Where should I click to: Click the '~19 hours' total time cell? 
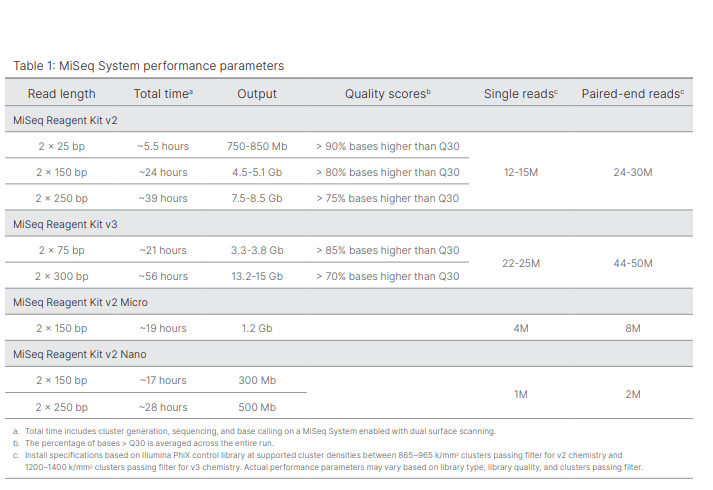tap(163, 328)
